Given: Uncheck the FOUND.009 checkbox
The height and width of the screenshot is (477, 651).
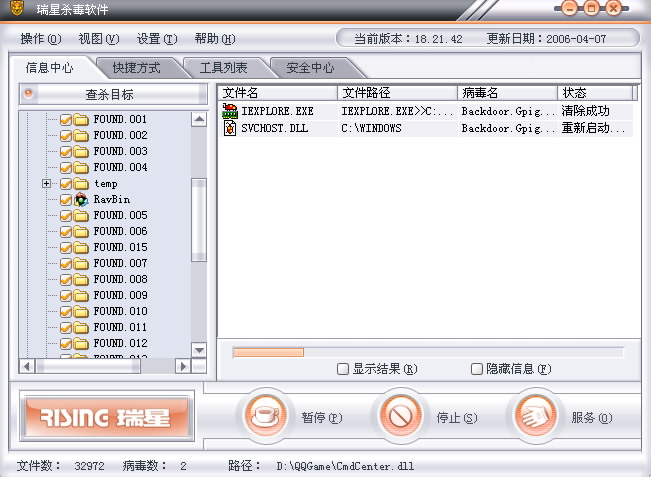Looking at the screenshot, I should 66,296.
